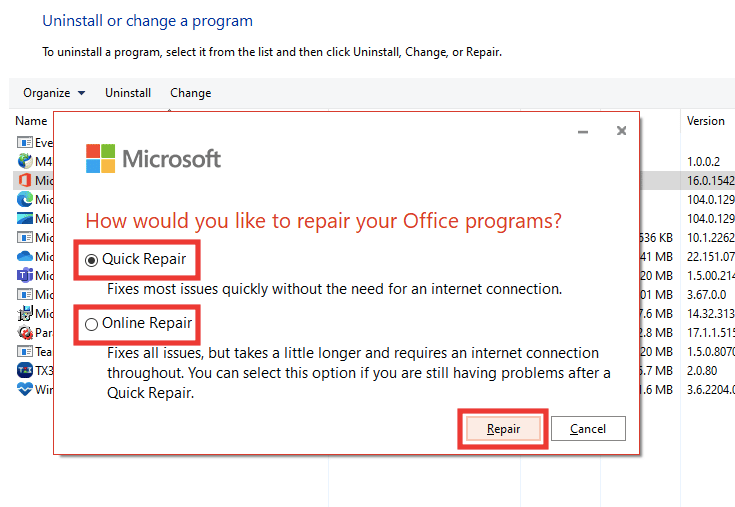Viewport: 735px width, 507px height.
Task: Click the Microsoft Office icon in program list
Action: [25, 180]
